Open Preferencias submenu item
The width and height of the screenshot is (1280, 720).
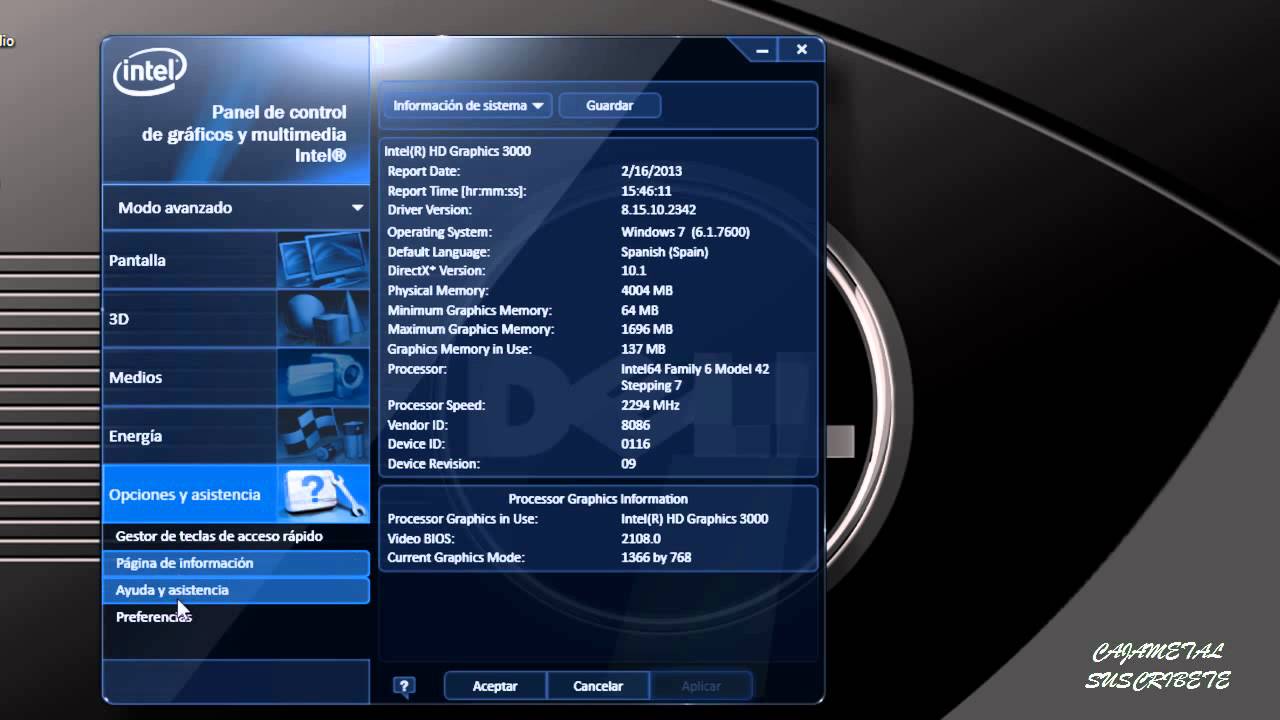click(x=236, y=617)
